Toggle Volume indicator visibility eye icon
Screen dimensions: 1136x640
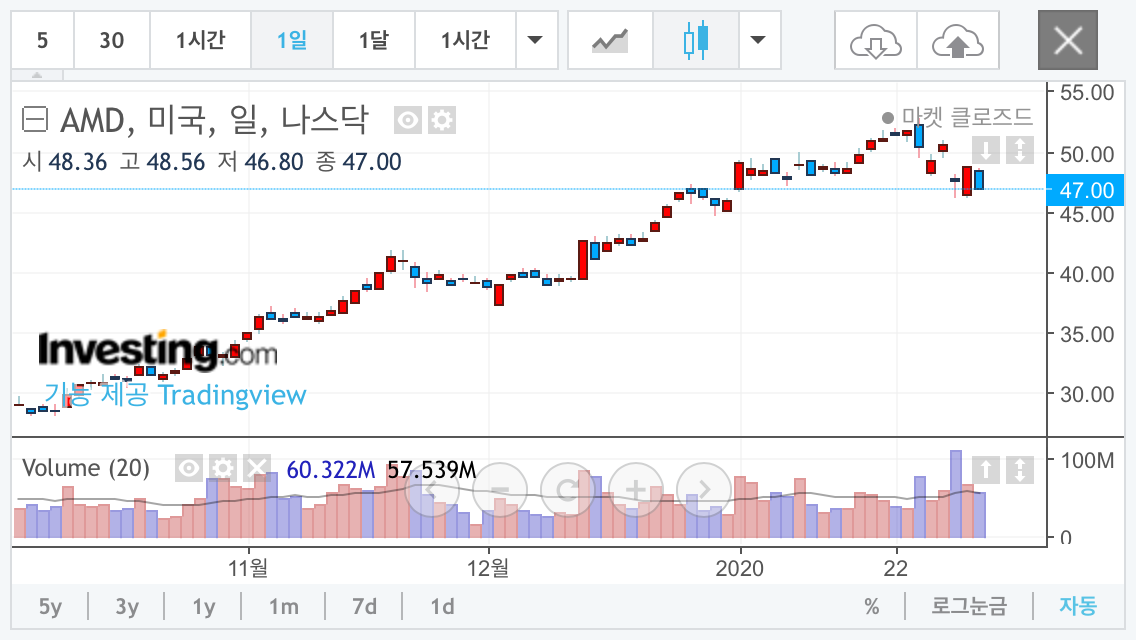click(x=188, y=468)
